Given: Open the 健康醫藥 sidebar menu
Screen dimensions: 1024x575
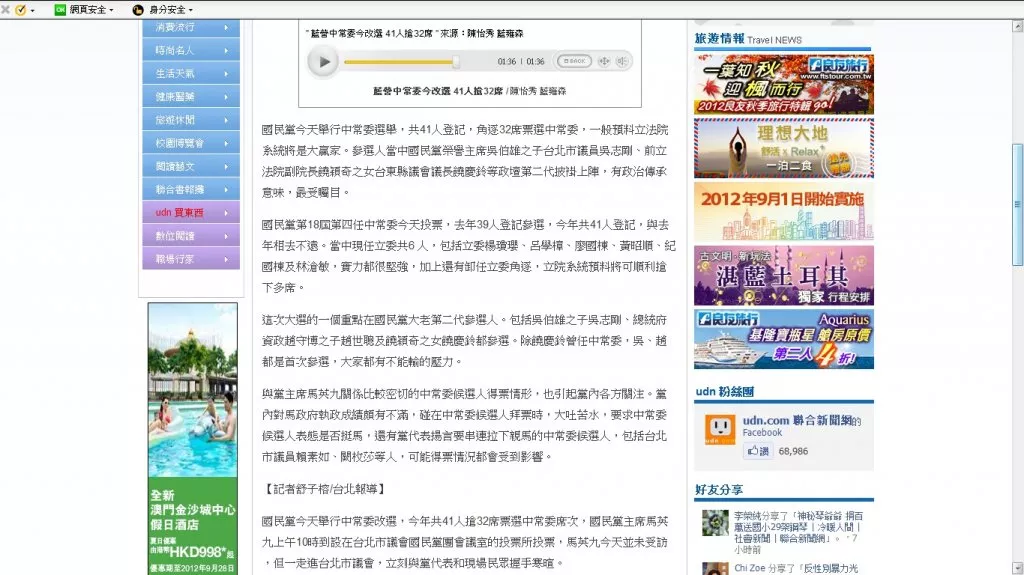Looking at the screenshot, I should tap(191, 97).
